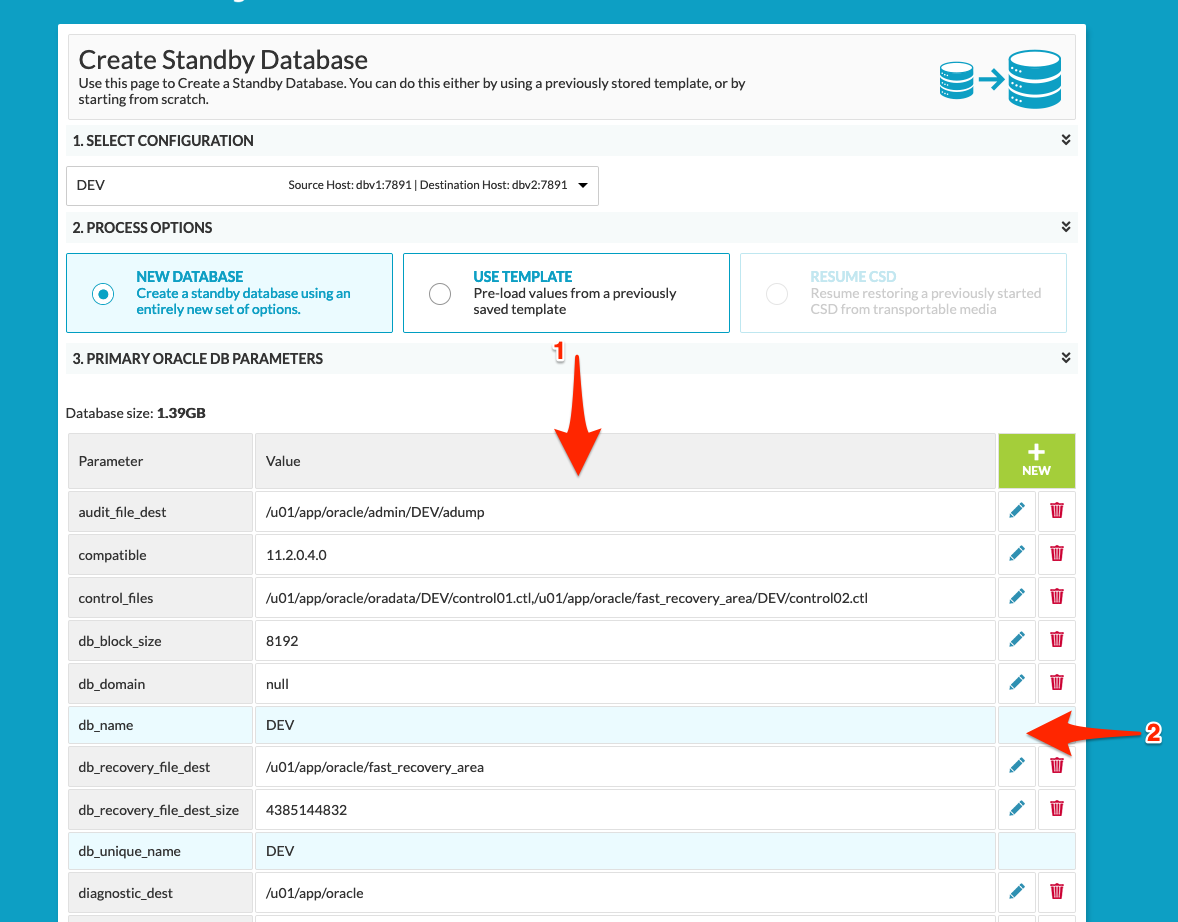Collapse the PRIMARY ORACLE DB PARAMETERS section
The height and width of the screenshot is (922, 1178).
[1066, 357]
